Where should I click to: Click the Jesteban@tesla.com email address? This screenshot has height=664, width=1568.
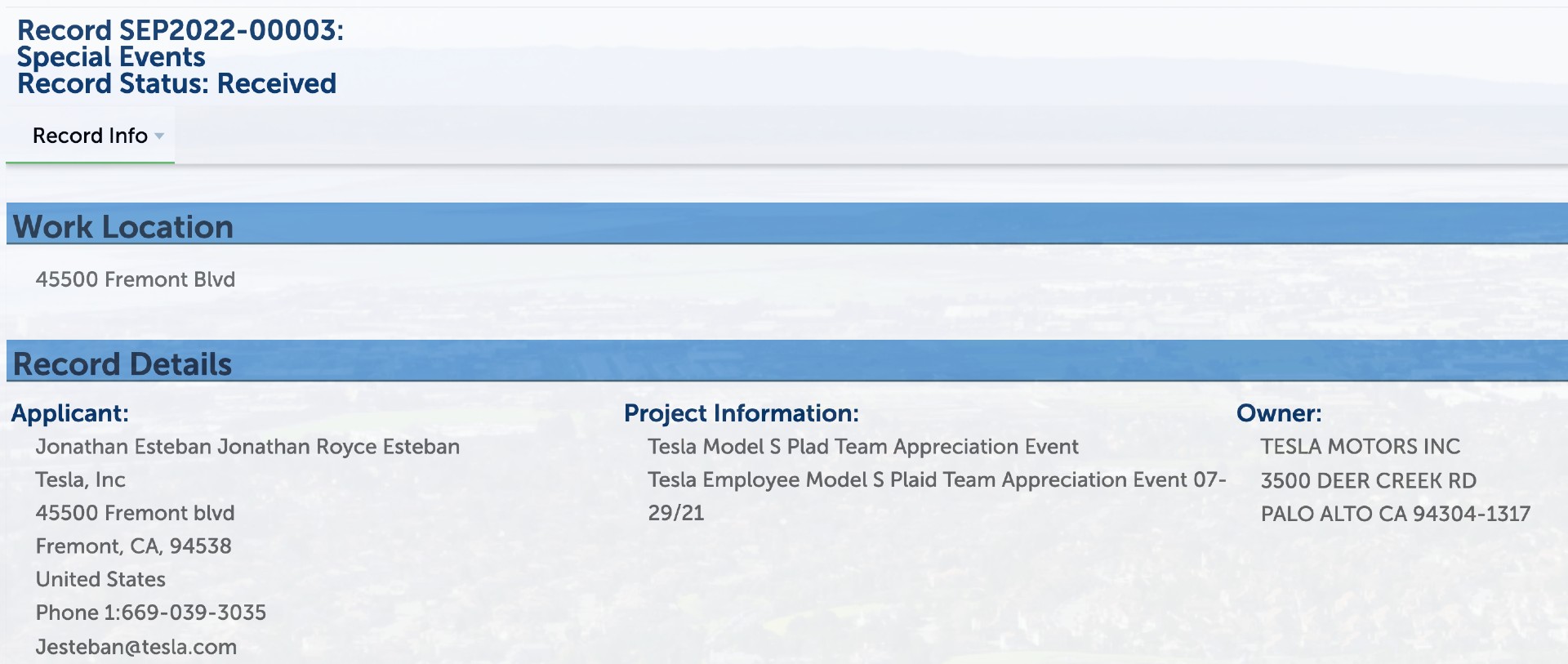pos(136,647)
